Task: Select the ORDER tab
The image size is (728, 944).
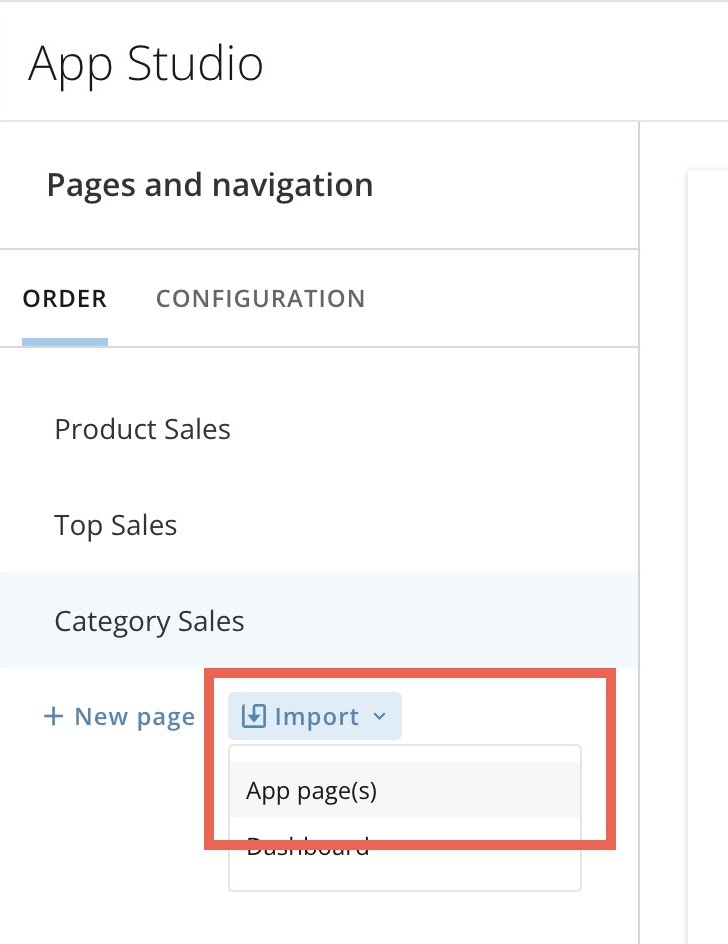Action: tap(64, 298)
